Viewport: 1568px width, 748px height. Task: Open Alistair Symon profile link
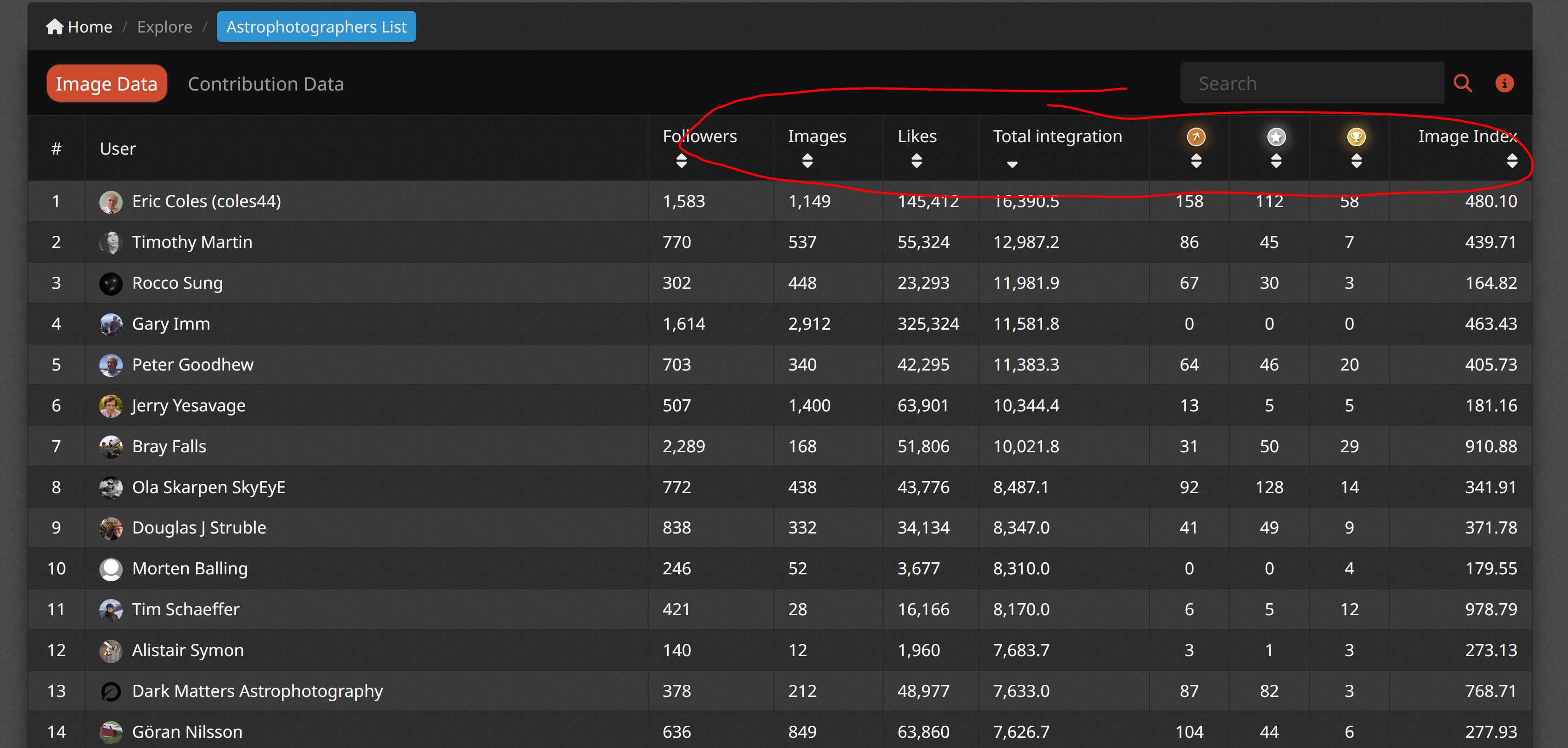click(x=188, y=650)
